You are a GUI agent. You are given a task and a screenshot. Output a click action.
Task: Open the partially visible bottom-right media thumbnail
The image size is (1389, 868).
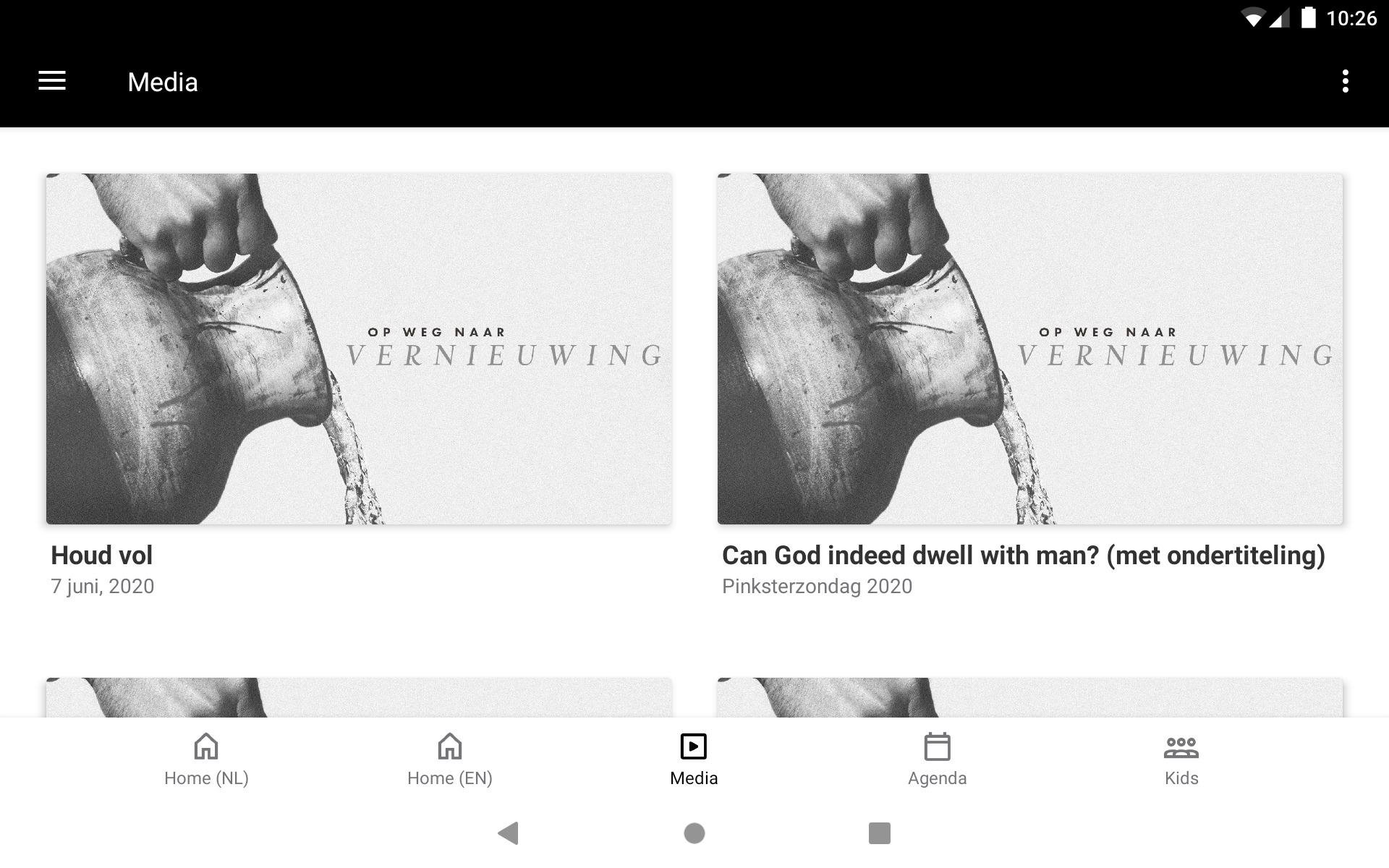tap(1029, 697)
